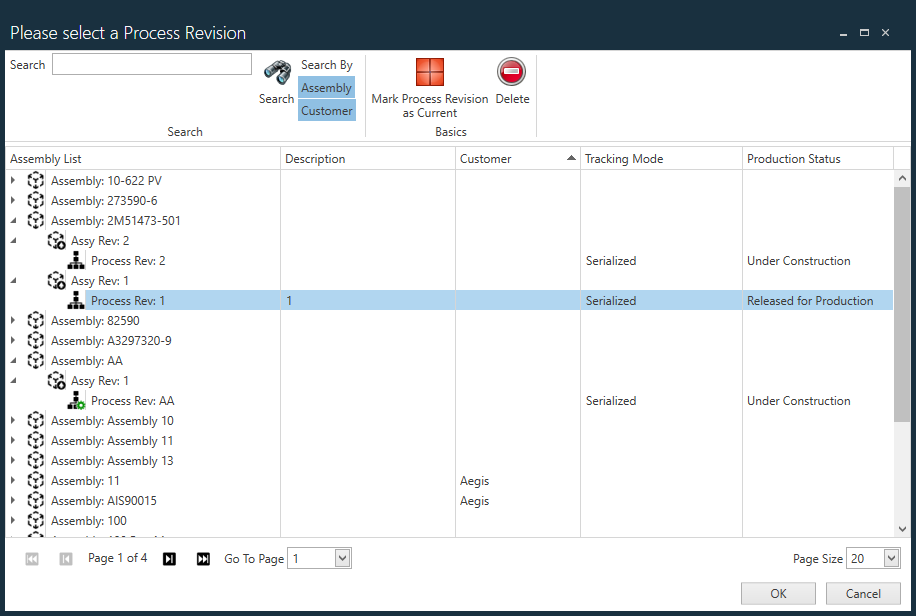This screenshot has height=616, width=916.
Task: Click the OK button
Action: (778, 593)
